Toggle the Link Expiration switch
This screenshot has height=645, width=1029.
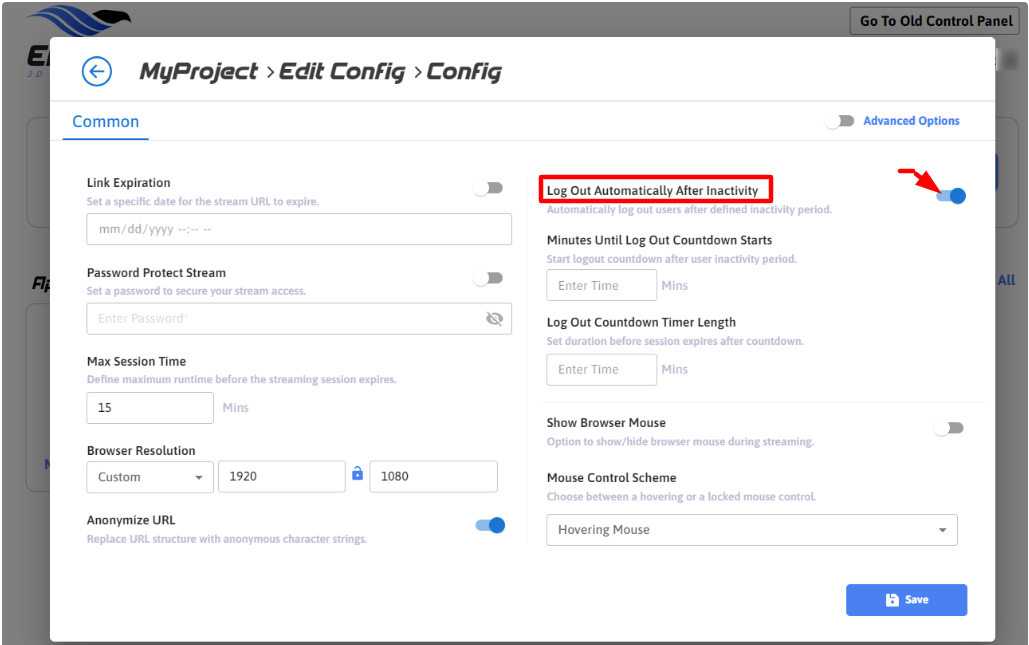[489, 188]
